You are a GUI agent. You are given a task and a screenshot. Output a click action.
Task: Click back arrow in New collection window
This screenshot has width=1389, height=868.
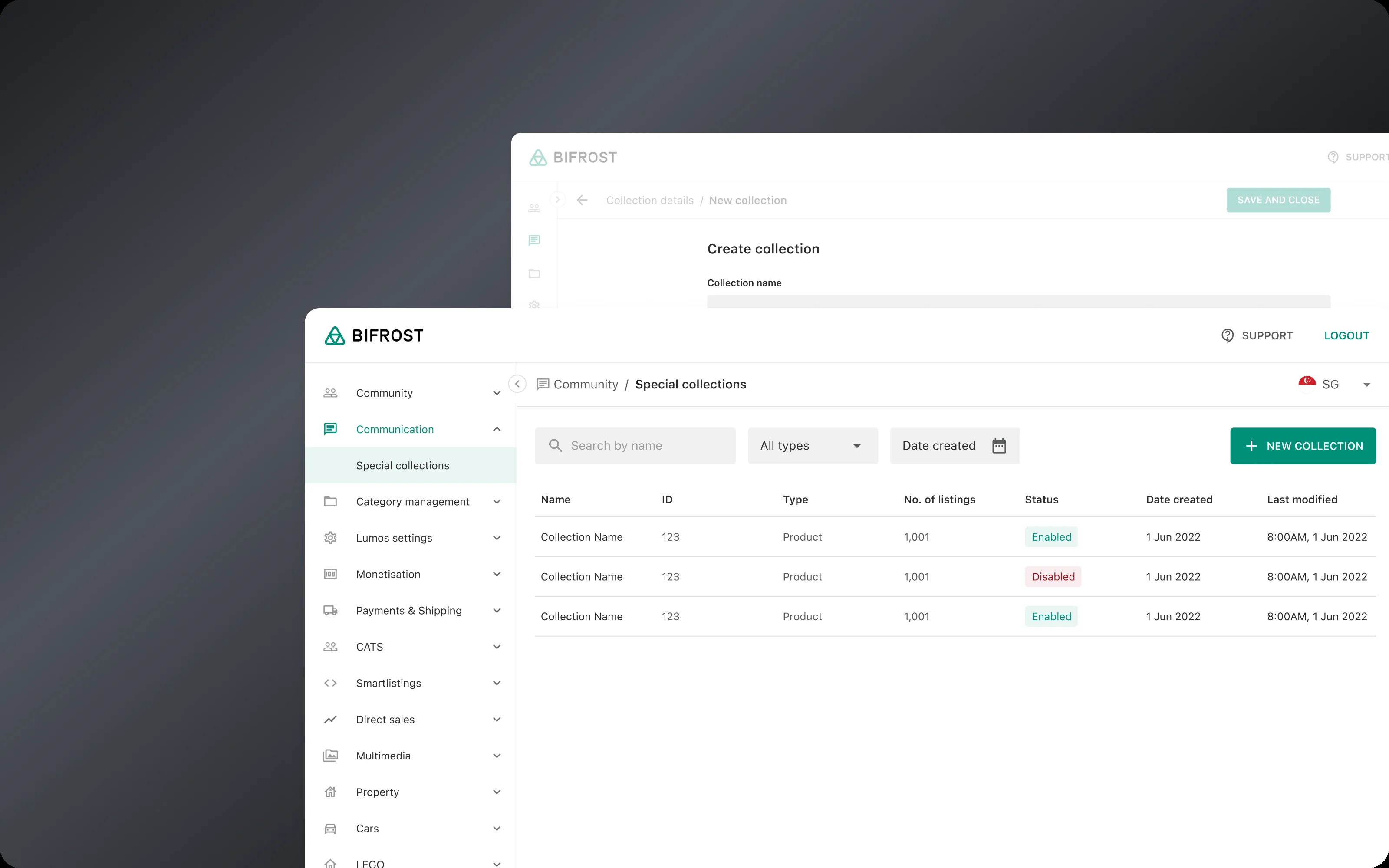pos(582,201)
